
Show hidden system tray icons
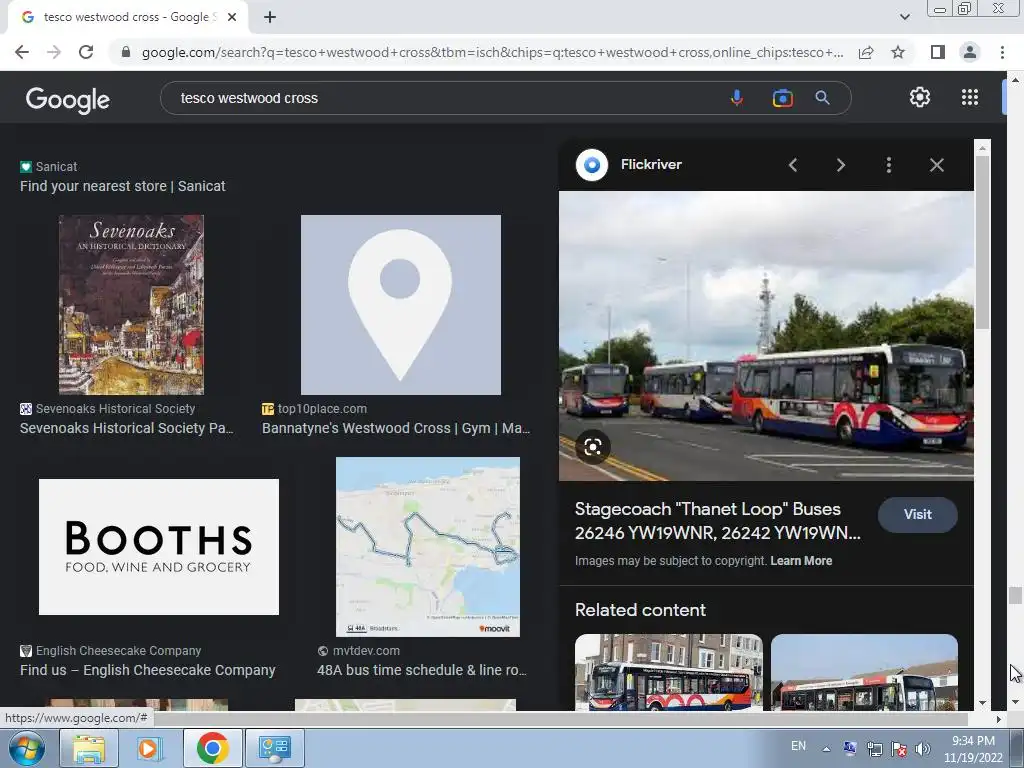(826, 749)
